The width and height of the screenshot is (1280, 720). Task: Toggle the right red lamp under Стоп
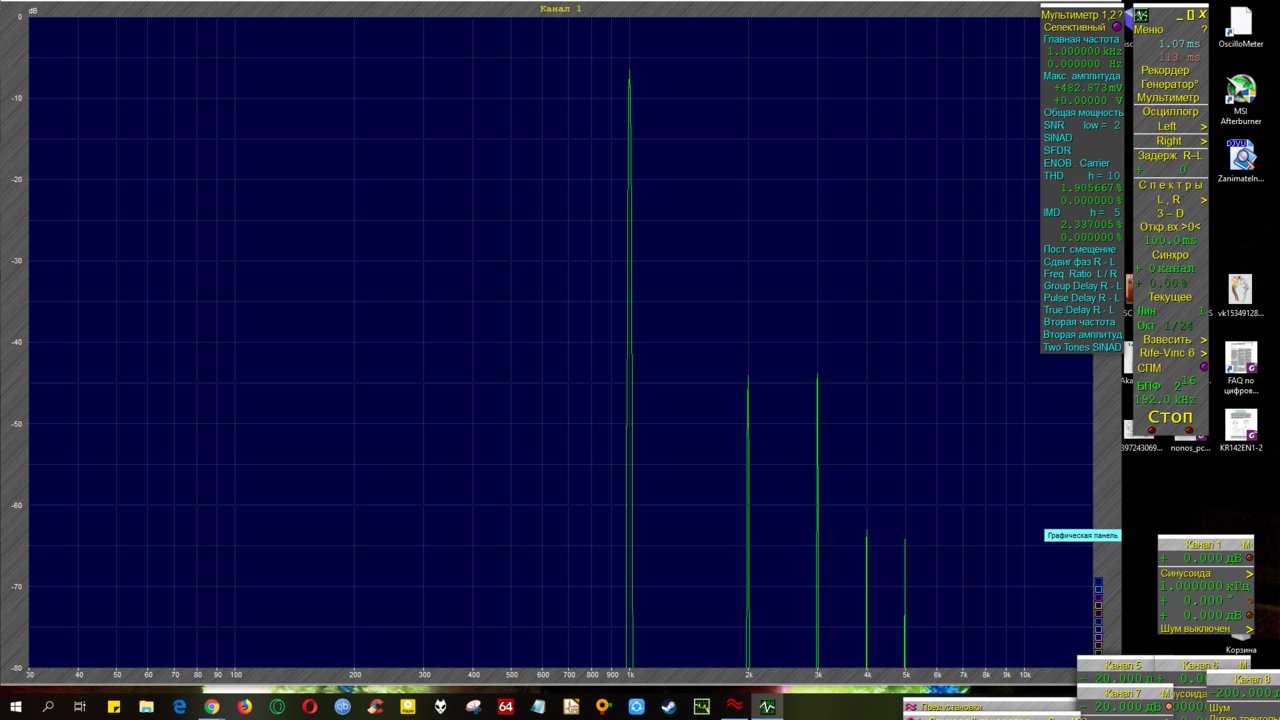pyautogui.click(x=1188, y=430)
